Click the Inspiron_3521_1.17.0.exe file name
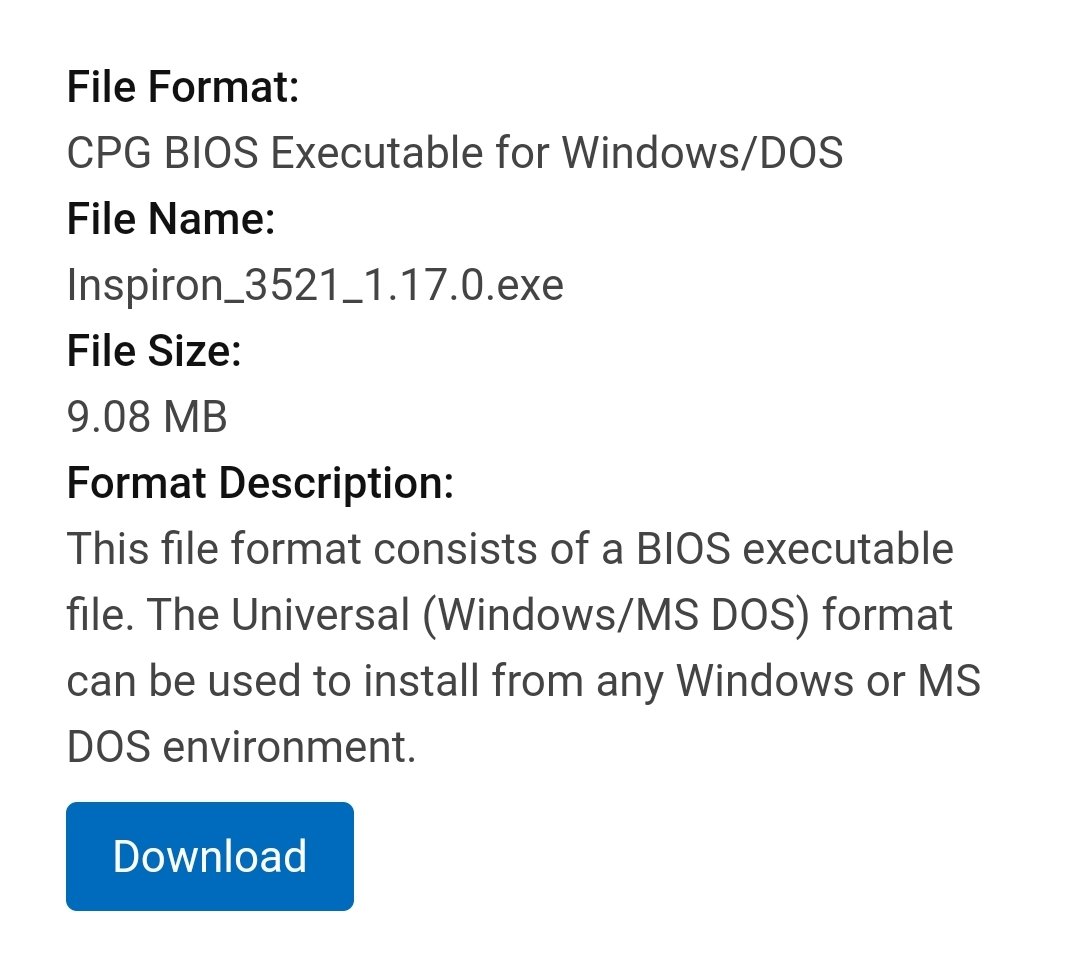Image resolution: width=1080 pixels, height=970 pixels. (x=315, y=285)
